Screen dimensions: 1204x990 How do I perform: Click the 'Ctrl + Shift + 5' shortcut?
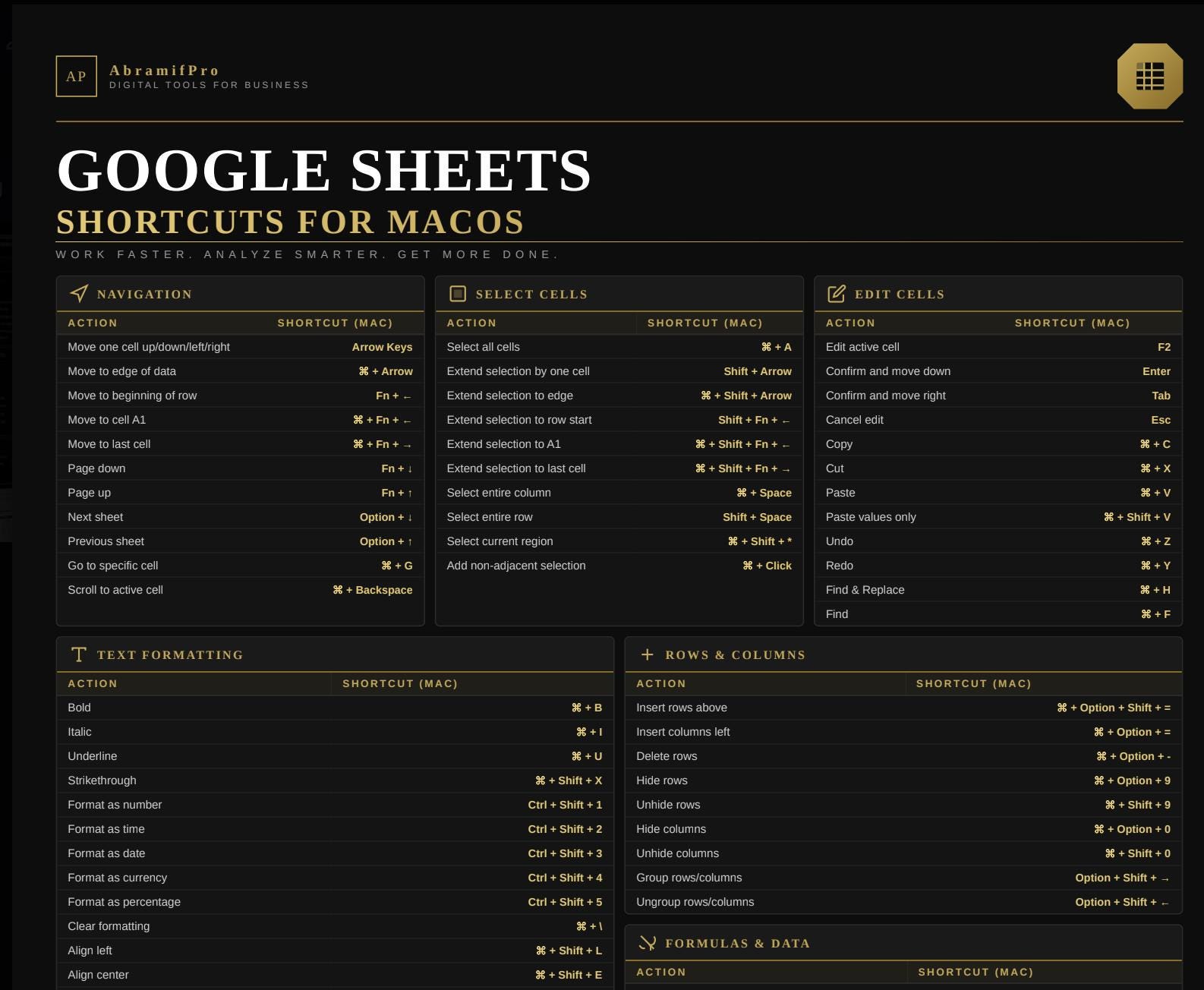point(565,902)
